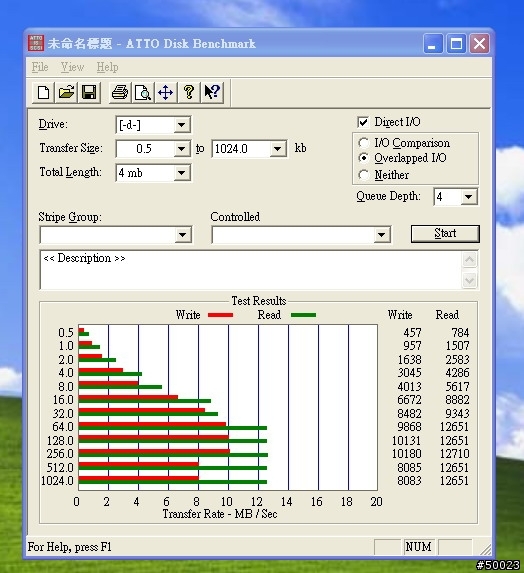Click the Description scrollbar down arrow
The width and height of the screenshot is (524, 573).
coord(470,280)
